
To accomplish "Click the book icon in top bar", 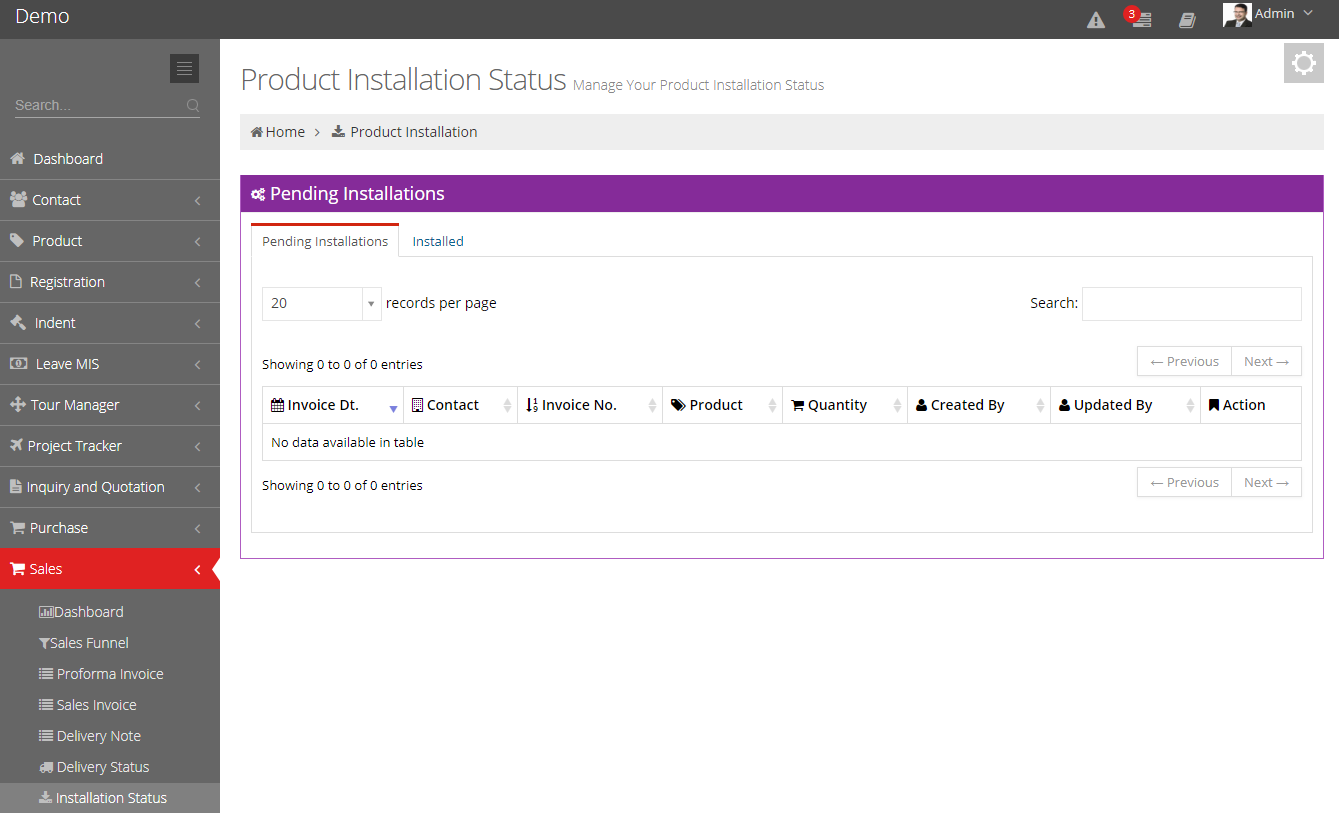I will (1187, 20).
